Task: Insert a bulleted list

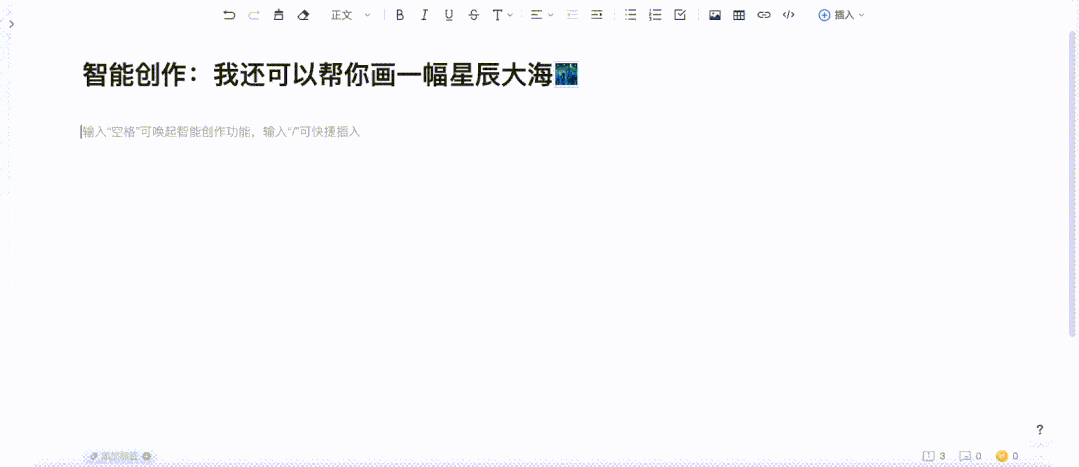Action: point(630,15)
